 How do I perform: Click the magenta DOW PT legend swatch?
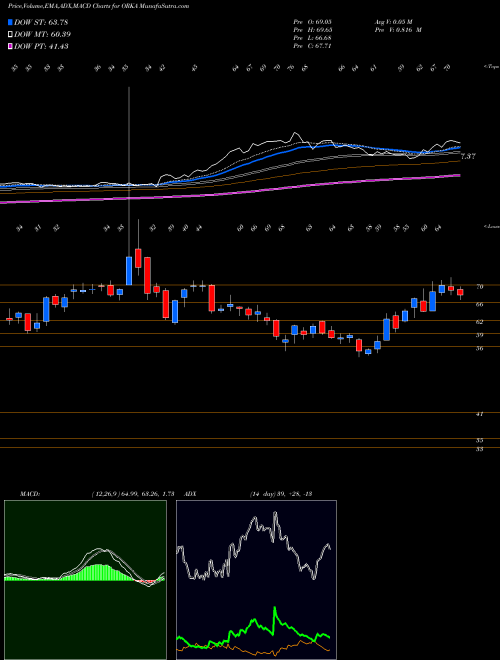coord(10,46)
